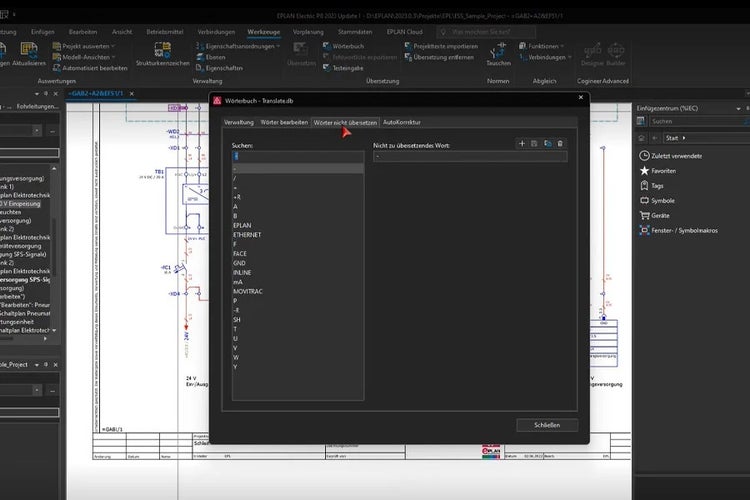Open the Funktionen dropdown in ribbon
Viewport: 750px width, 500px height.
click(542, 46)
